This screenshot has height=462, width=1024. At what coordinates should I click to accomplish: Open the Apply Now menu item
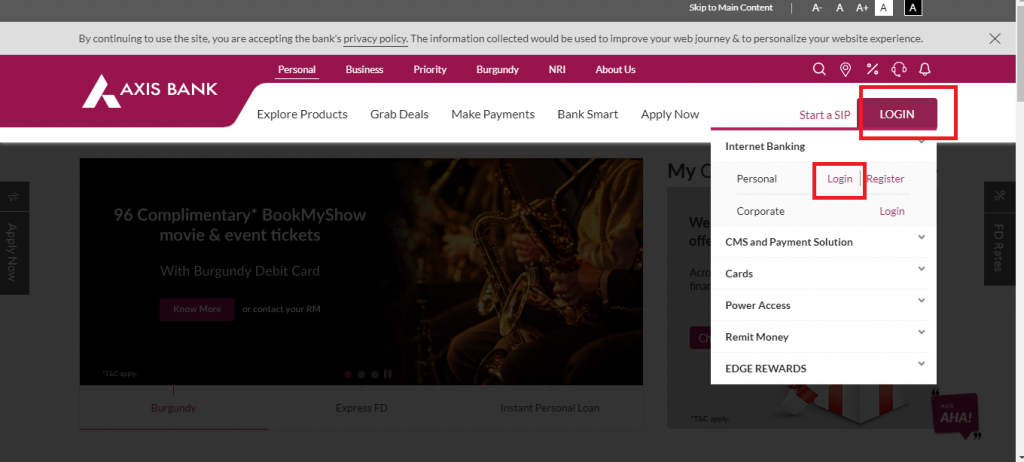coord(670,114)
